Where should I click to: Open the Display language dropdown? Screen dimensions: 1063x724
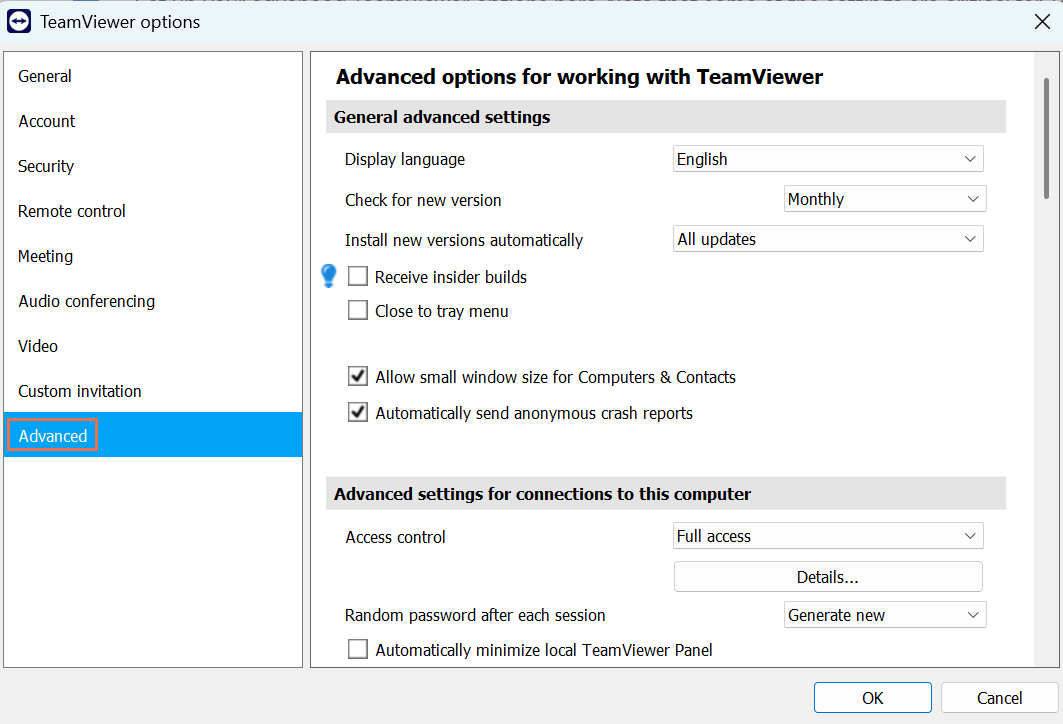click(828, 159)
